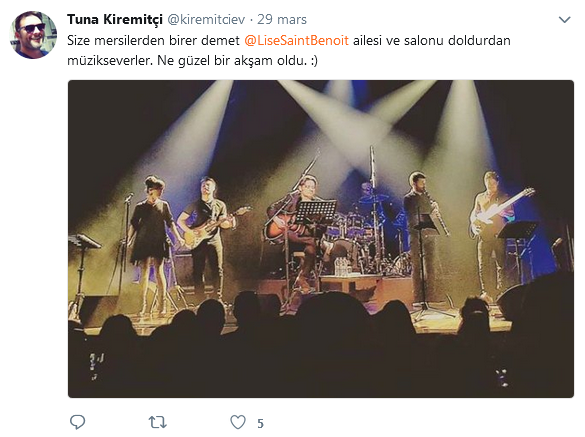Click the retweet arrows icon

click(157, 422)
